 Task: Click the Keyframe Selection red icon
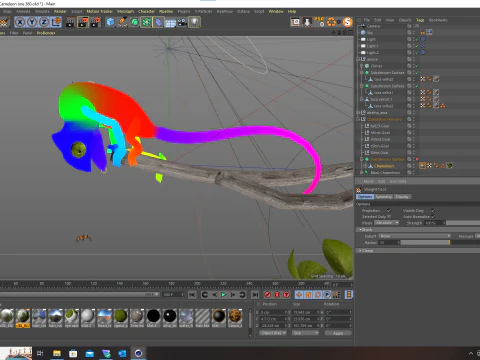286,295
